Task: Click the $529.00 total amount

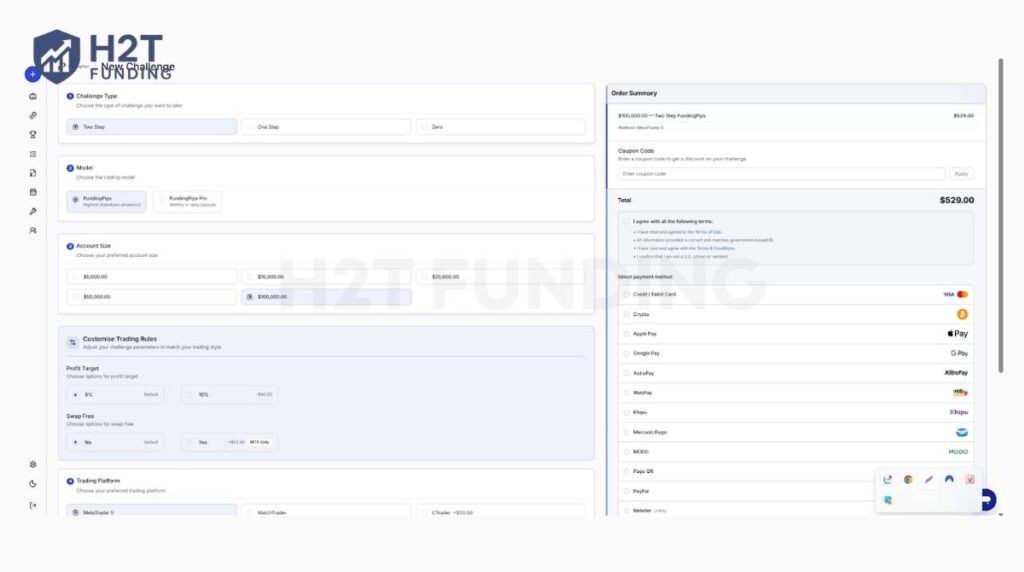Action: 957,200
